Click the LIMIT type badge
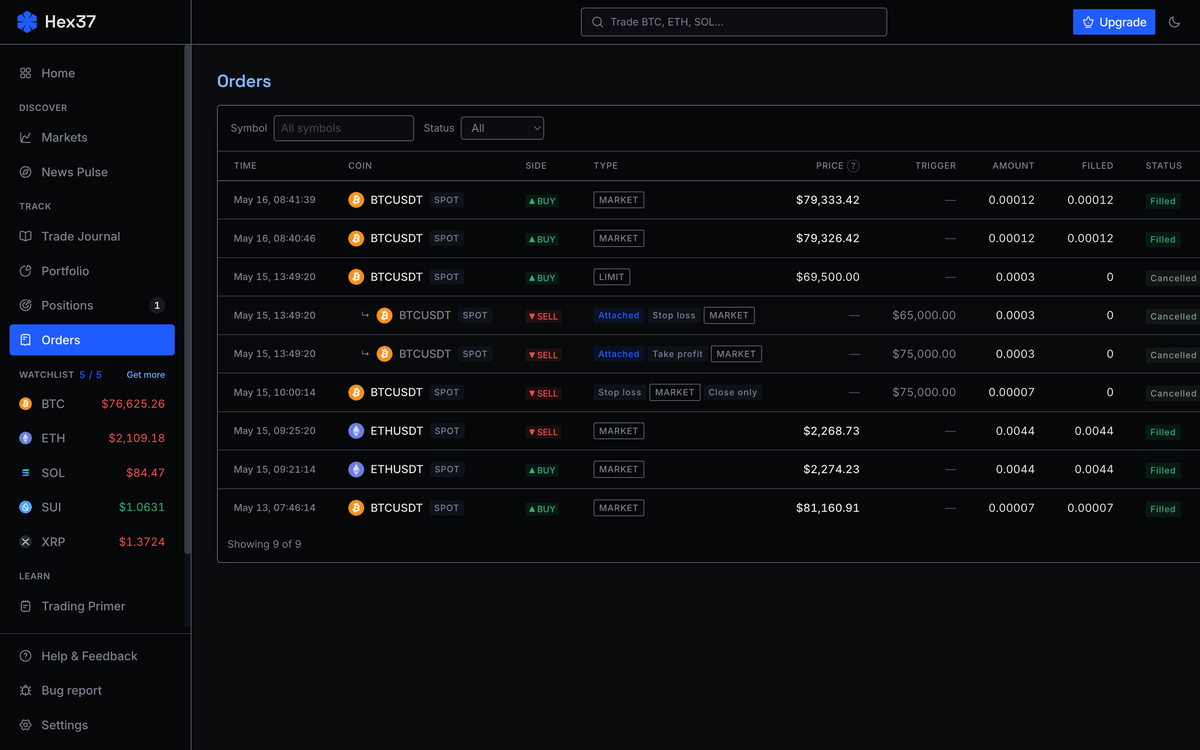1200x750 pixels. point(612,277)
